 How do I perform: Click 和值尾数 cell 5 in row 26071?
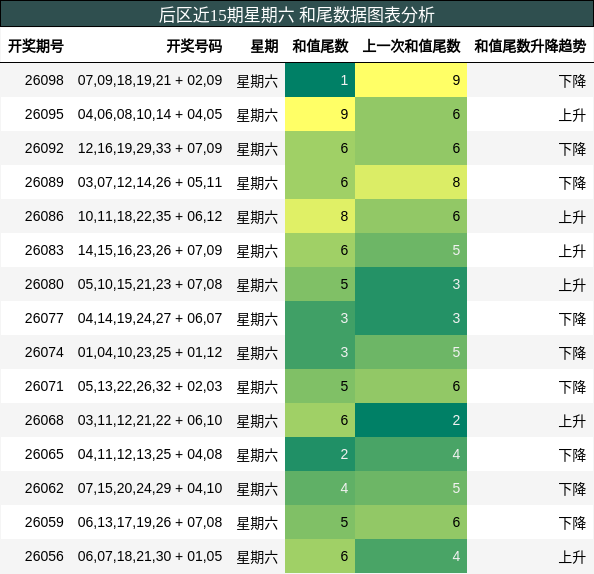320,386
